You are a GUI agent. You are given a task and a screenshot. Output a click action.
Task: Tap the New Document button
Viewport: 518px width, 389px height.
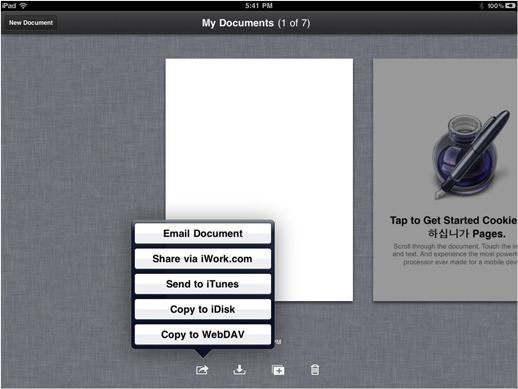coord(31,23)
